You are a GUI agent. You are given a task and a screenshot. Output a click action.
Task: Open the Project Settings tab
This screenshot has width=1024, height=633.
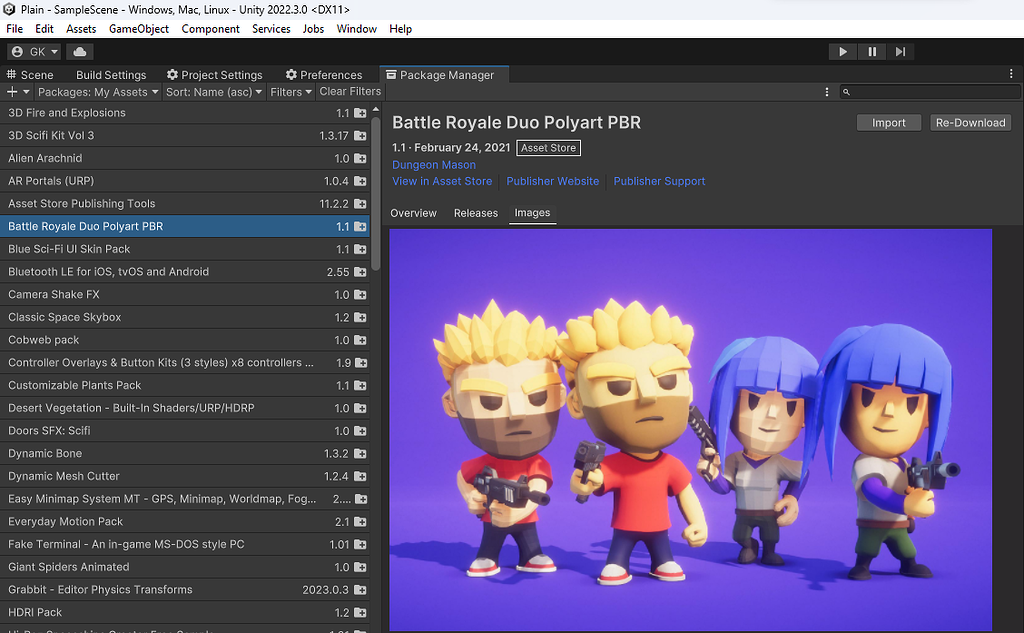tap(214, 75)
